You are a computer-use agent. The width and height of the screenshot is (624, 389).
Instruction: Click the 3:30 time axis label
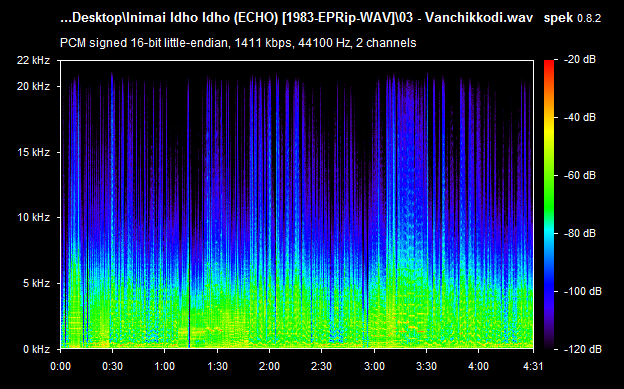pyautogui.click(x=426, y=366)
